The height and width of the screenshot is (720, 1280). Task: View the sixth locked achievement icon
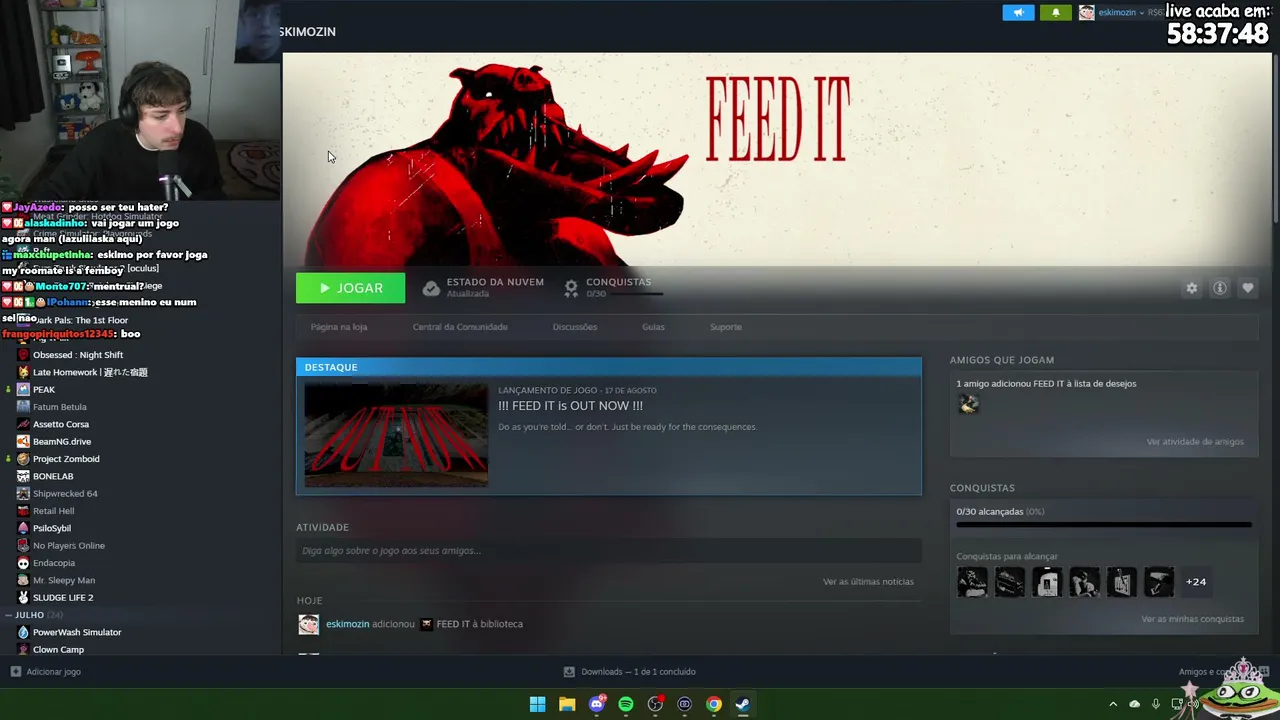coord(1159,582)
